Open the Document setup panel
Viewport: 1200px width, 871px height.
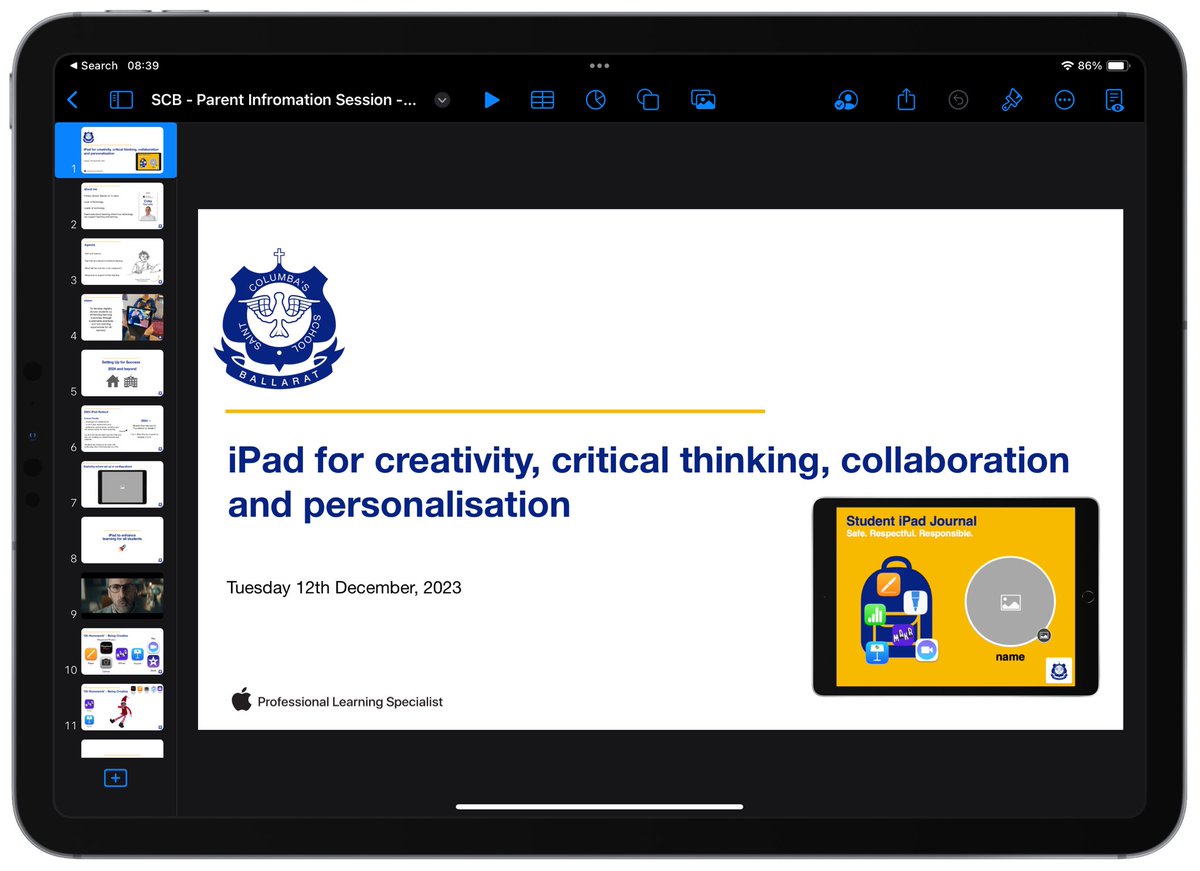coord(1114,100)
